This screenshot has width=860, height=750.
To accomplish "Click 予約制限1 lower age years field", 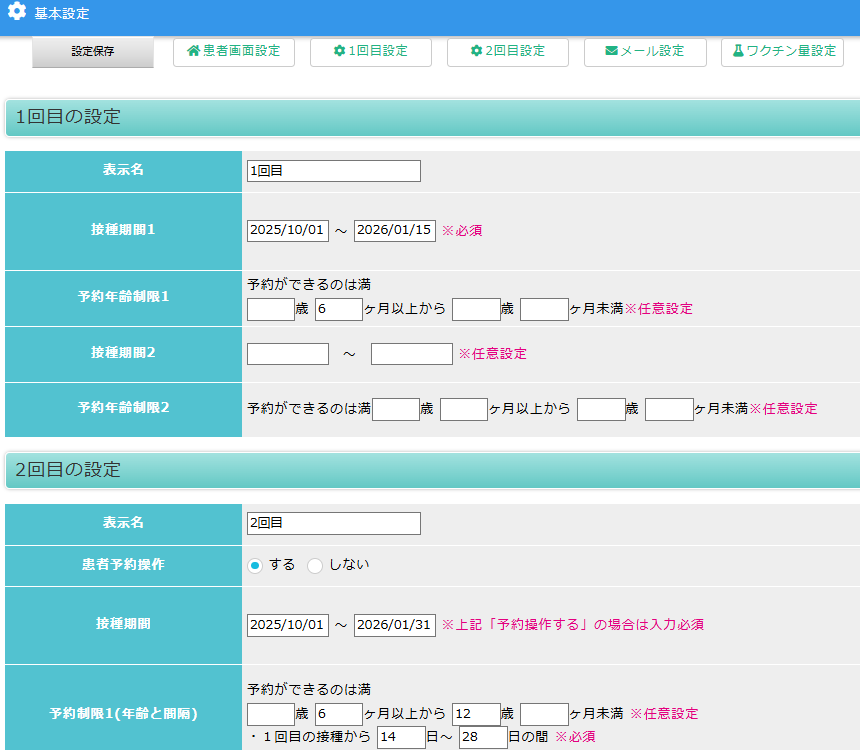I will tap(271, 714).
